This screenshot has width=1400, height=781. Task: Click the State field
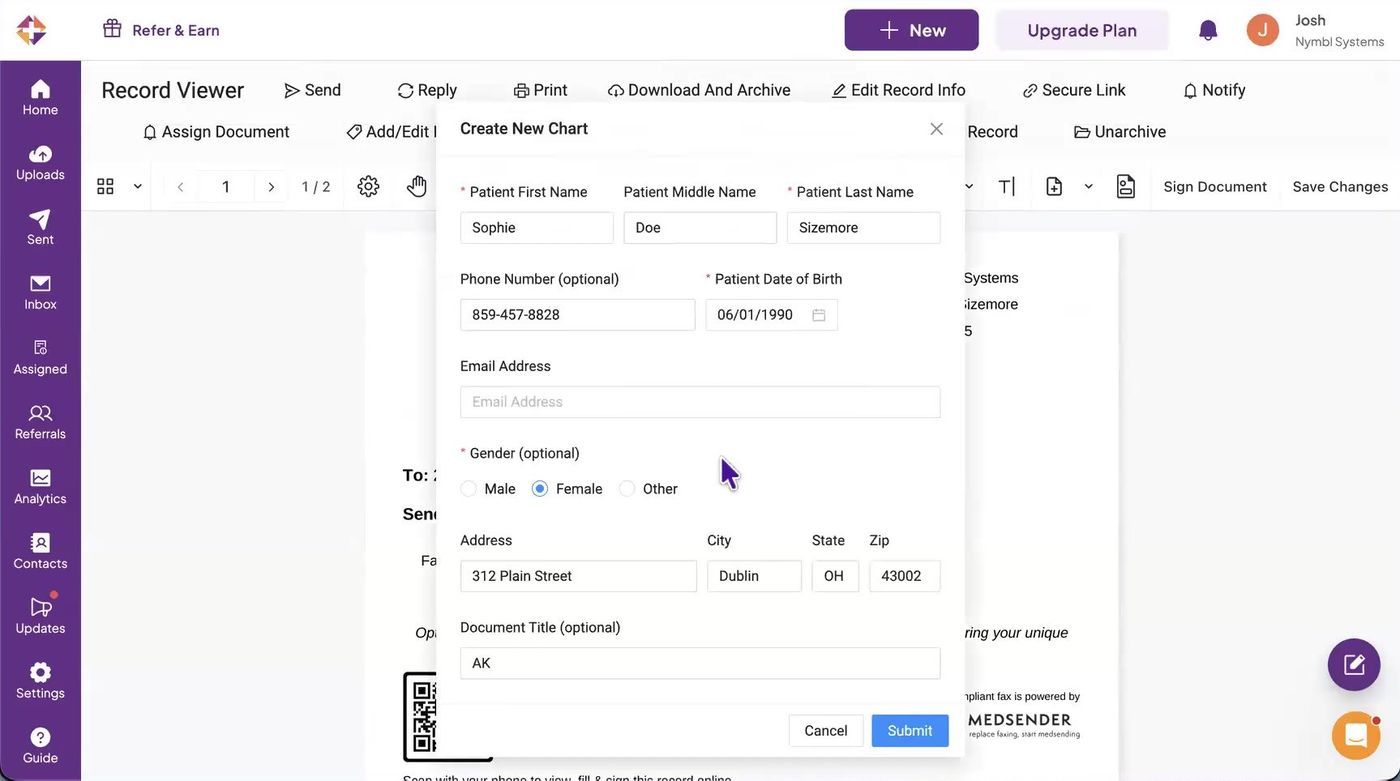pos(836,576)
